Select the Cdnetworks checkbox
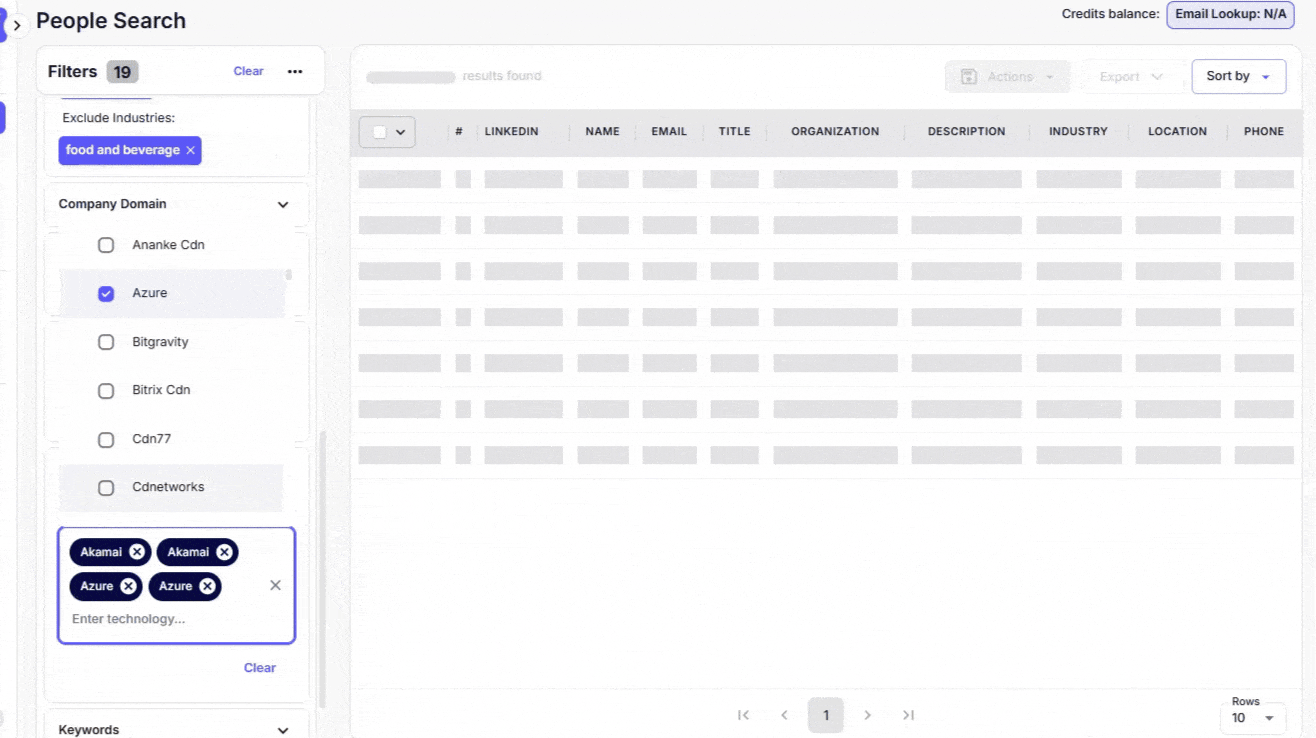Image resolution: width=1316 pixels, height=738 pixels. [106, 488]
